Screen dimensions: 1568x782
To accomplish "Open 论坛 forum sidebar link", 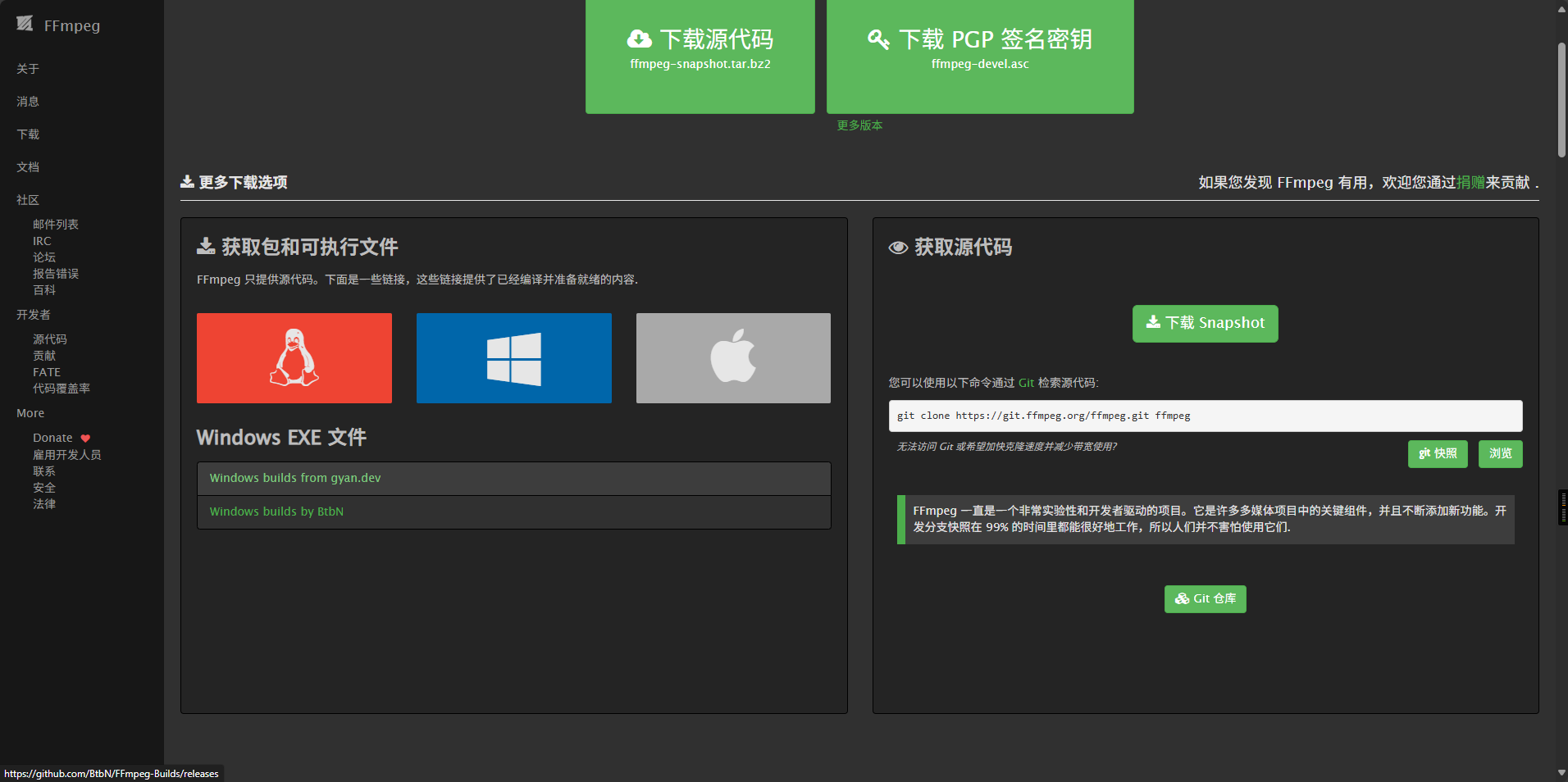I will pyautogui.click(x=44, y=257).
